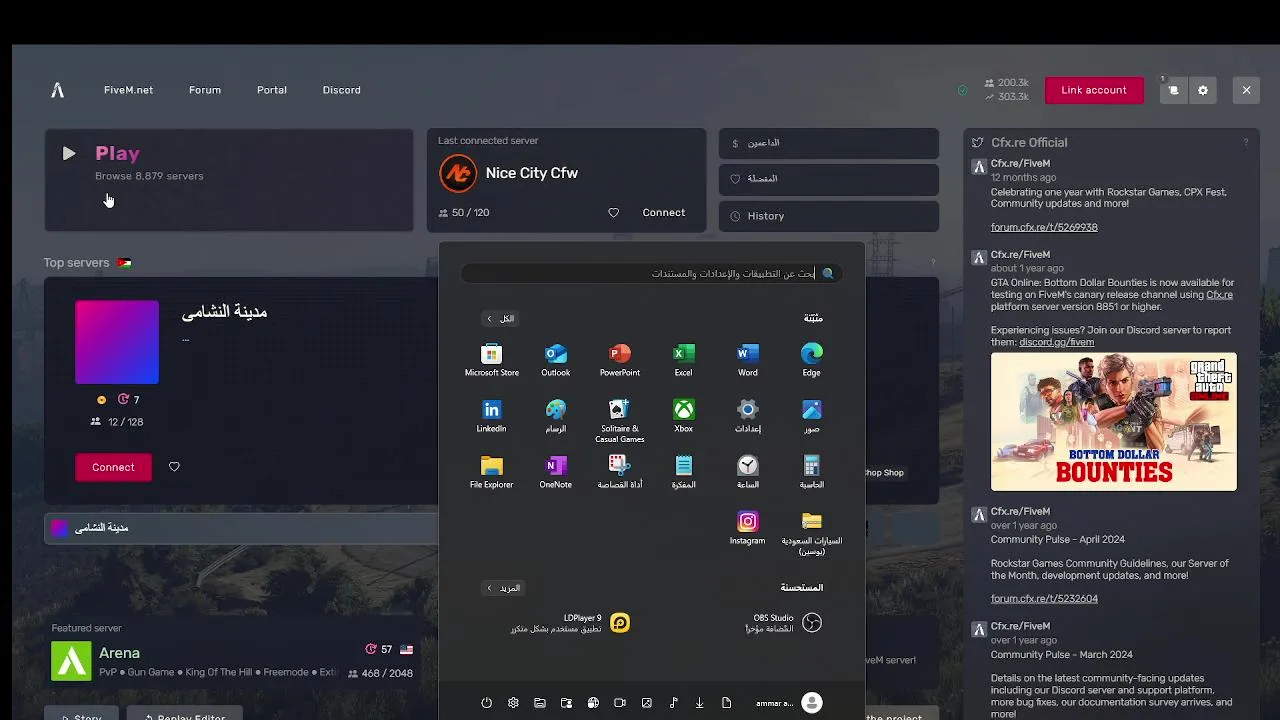
Task: Favorite the مدينة النشامى server with heart
Action: [174, 467]
